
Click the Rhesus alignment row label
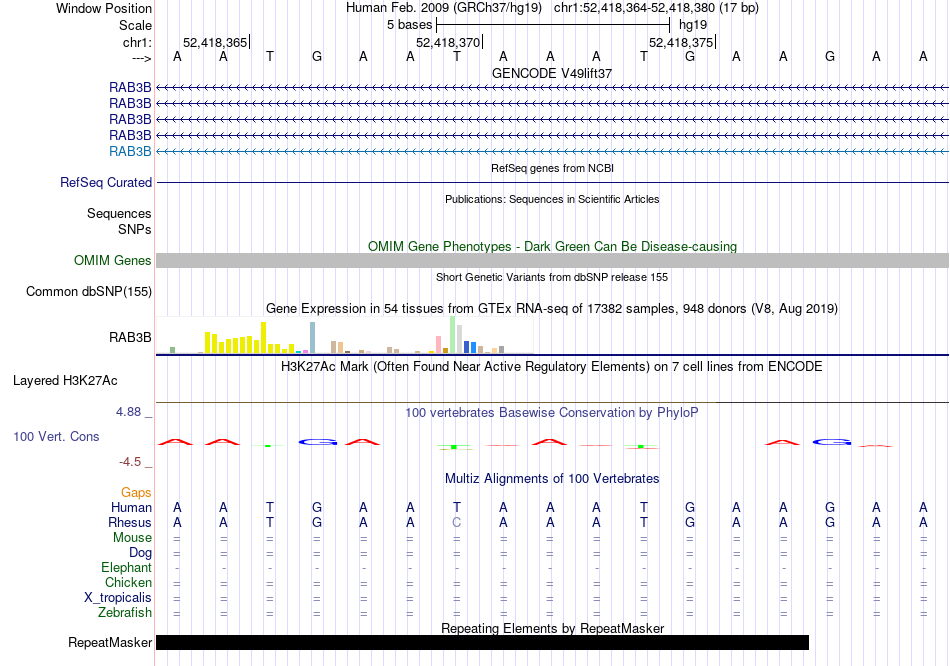coord(130,522)
